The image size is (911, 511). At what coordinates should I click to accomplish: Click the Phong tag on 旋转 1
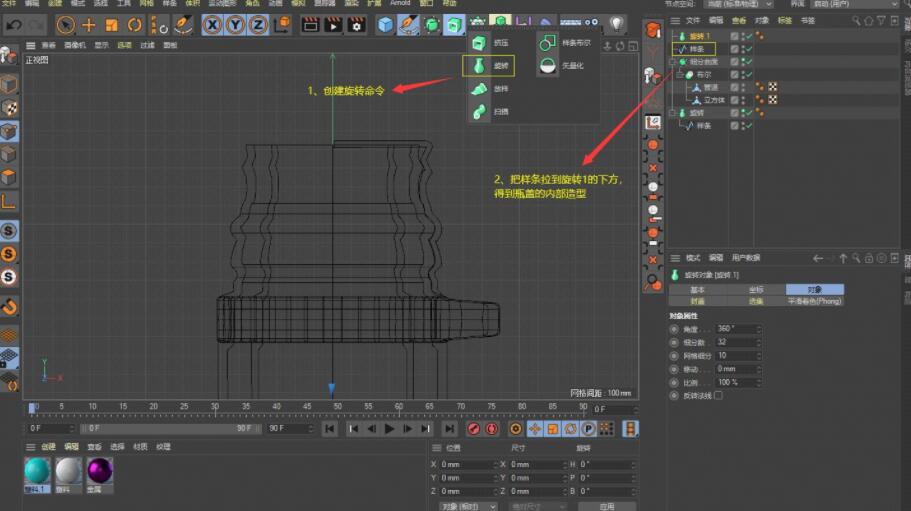coord(759,36)
